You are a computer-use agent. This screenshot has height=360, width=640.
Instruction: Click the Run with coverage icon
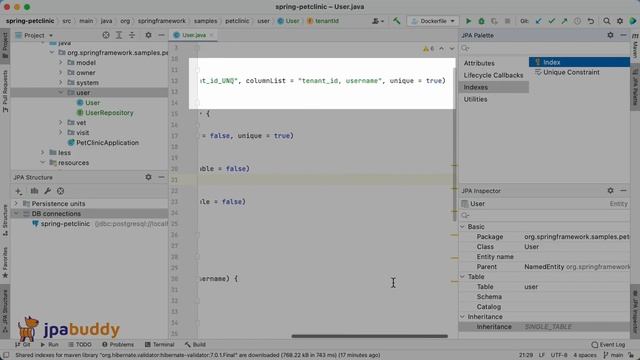494,21
